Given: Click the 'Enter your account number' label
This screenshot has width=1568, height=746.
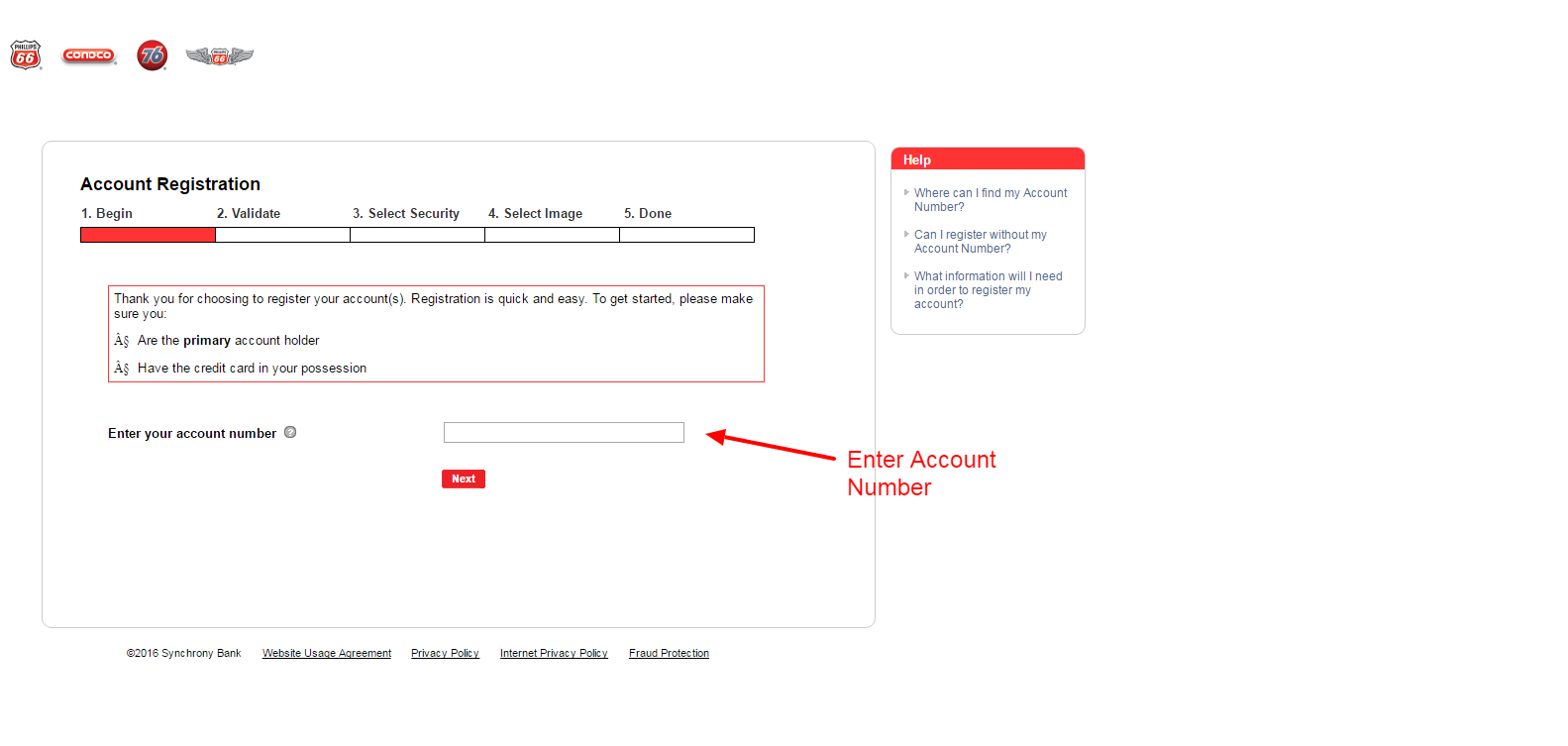Looking at the screenshot, I should click(x=192, y=433).
